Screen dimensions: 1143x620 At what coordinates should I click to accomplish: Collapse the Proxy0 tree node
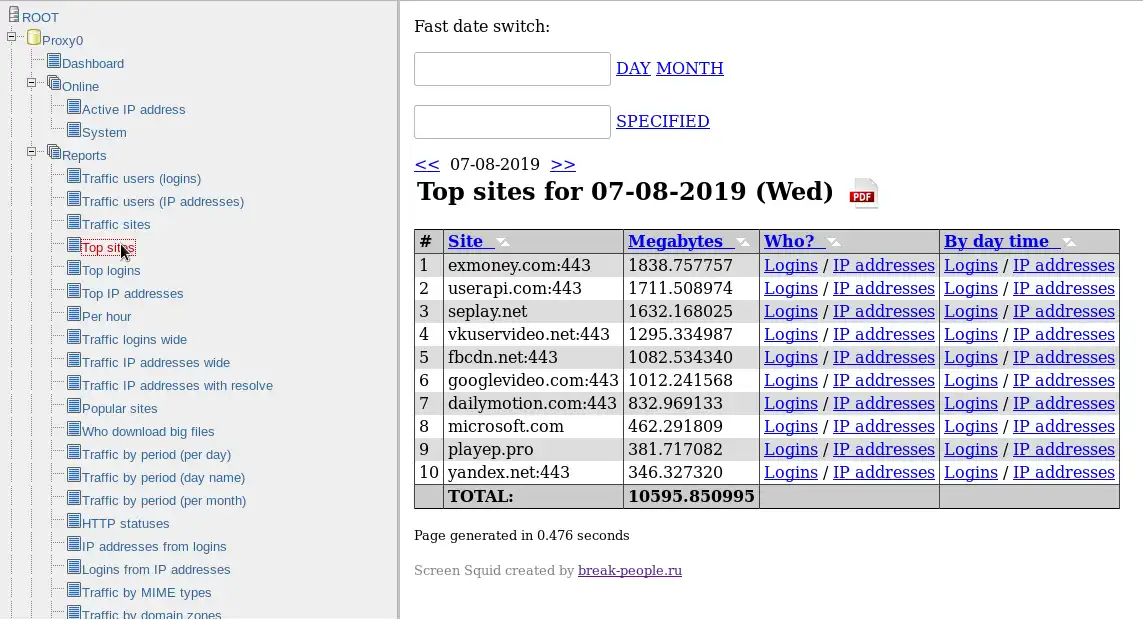pyautogui.click(x=12, y=38)
